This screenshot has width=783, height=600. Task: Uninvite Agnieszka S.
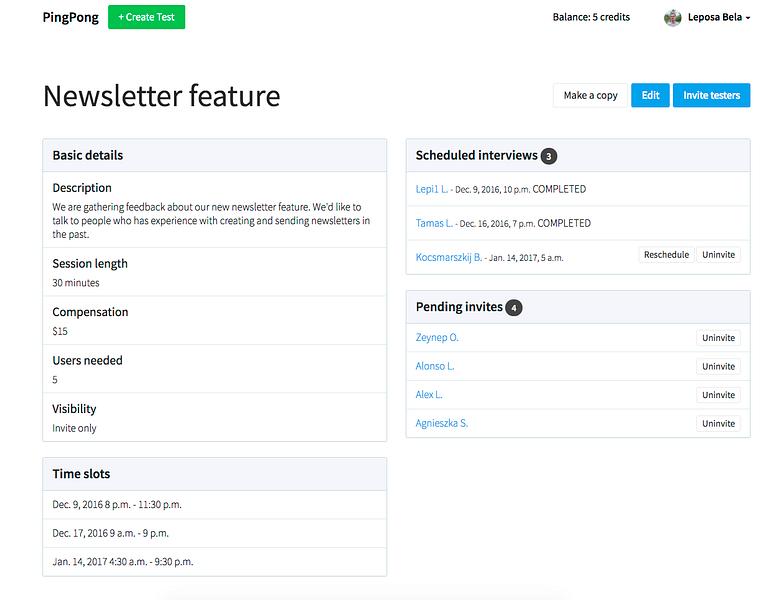719,423
